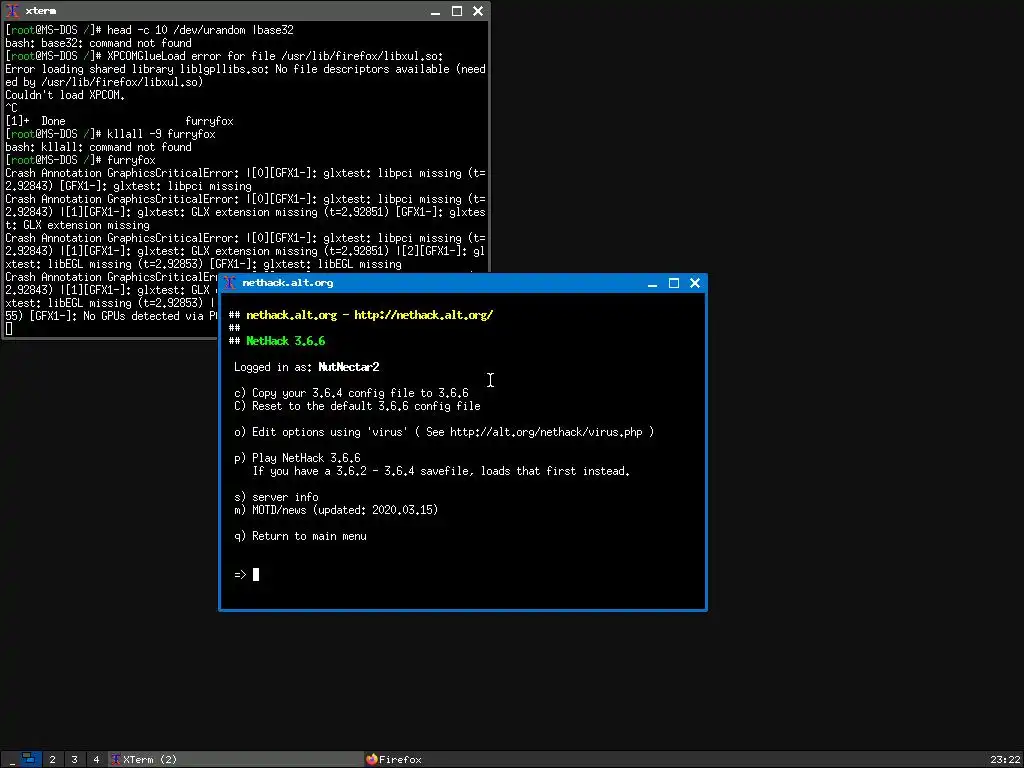
Task: Click the xterm window title text
Action: click(40, 11)
